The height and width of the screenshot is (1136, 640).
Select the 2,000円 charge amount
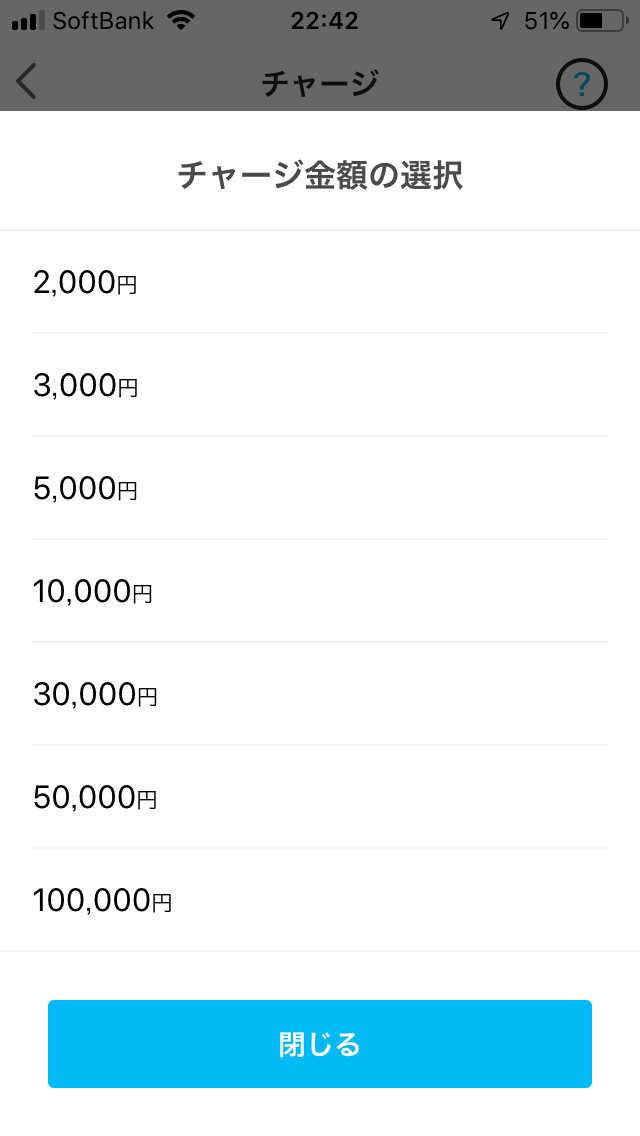pyautogui.click(x=320, y=283)
